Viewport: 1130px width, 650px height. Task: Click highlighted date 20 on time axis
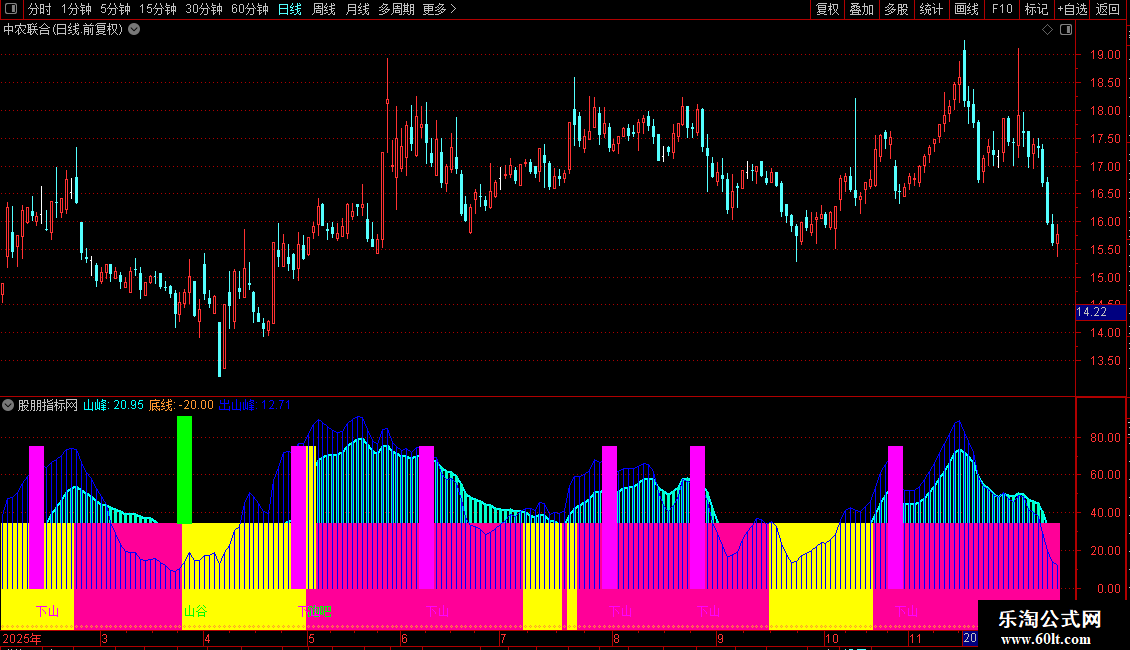pyautogui.click(x=970, y=638)
